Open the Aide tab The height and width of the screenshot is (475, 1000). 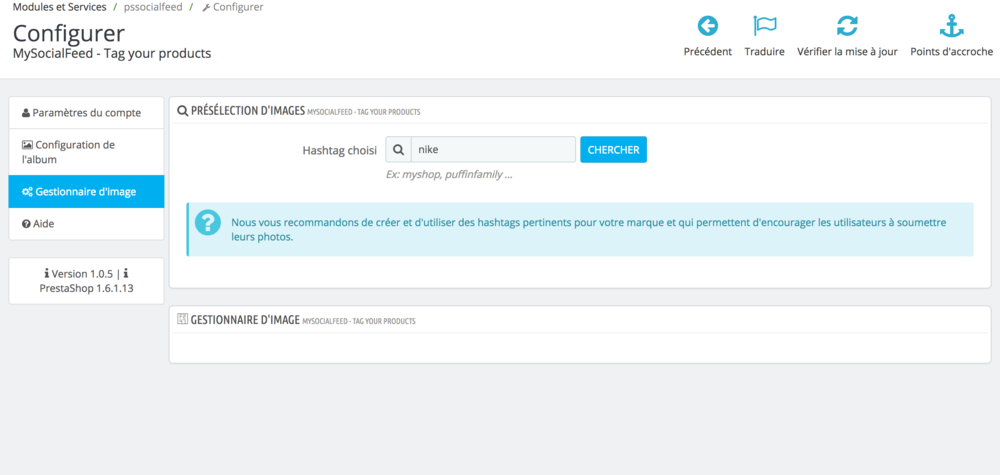[x=86, y=224]
